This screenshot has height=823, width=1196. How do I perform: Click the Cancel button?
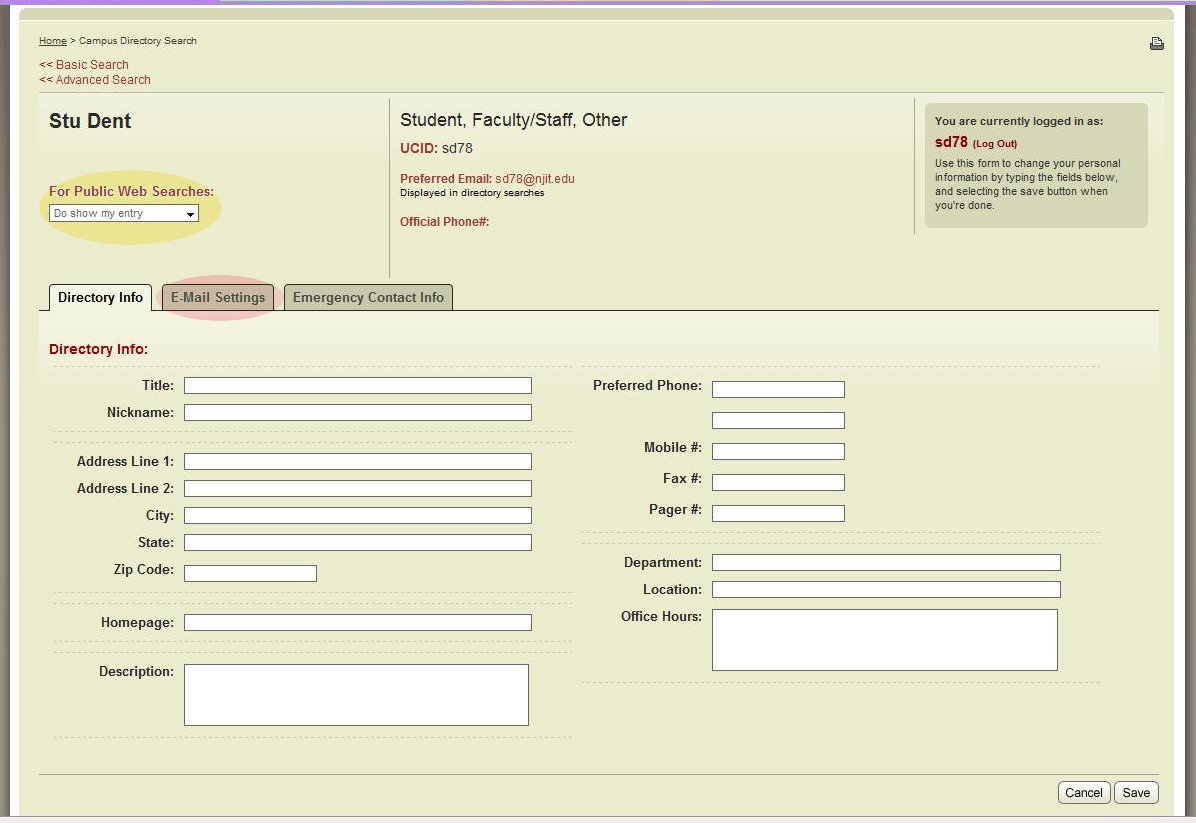pyautogui.click(x=1084, y=792)
